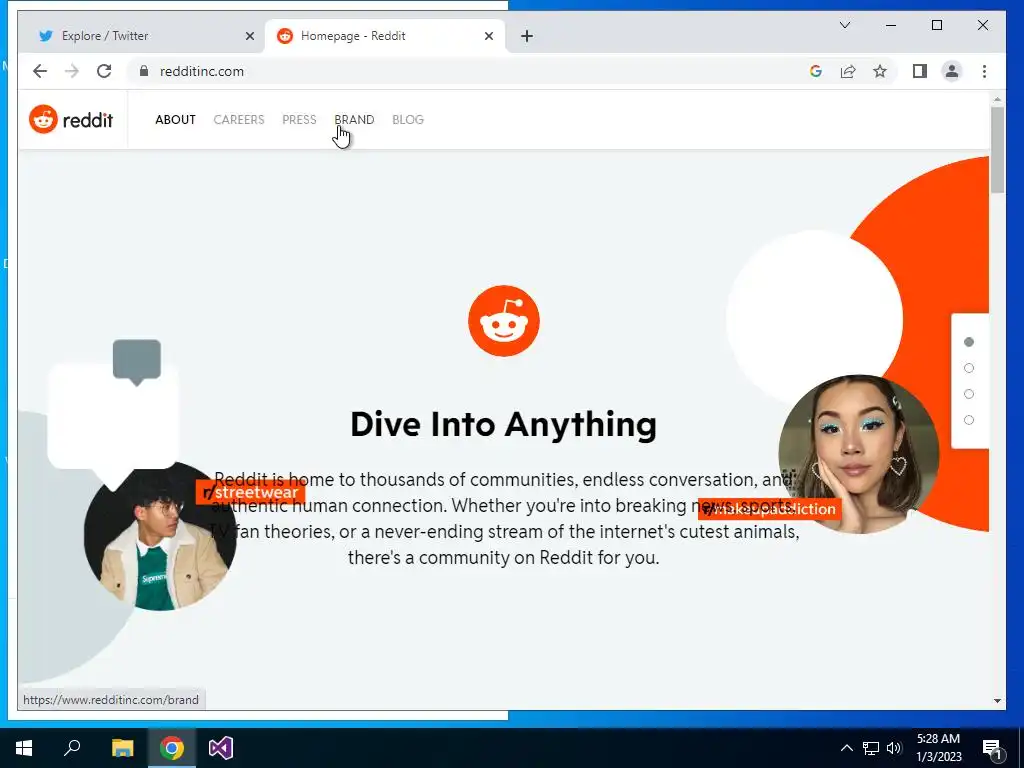
Task: Click the Reddit logo in the site header
Action: 71,120
